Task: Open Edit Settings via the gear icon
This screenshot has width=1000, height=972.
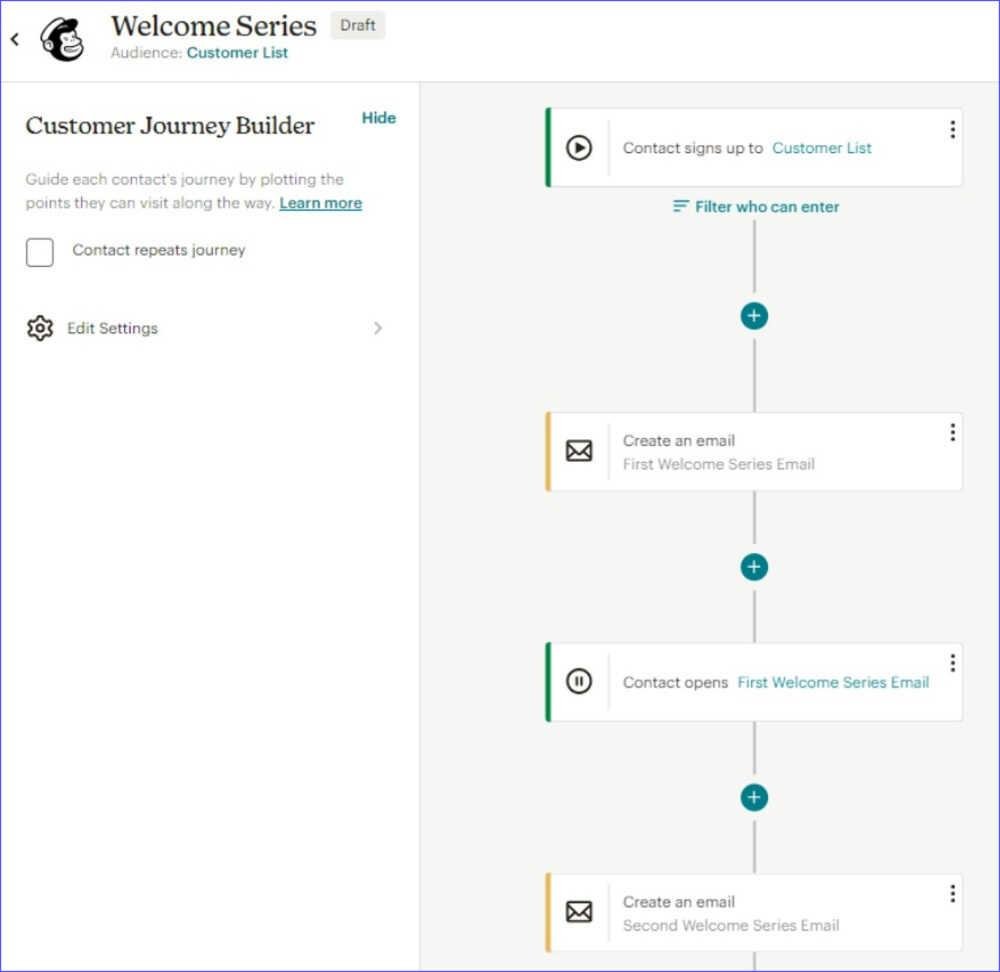Action: point(40,328)
